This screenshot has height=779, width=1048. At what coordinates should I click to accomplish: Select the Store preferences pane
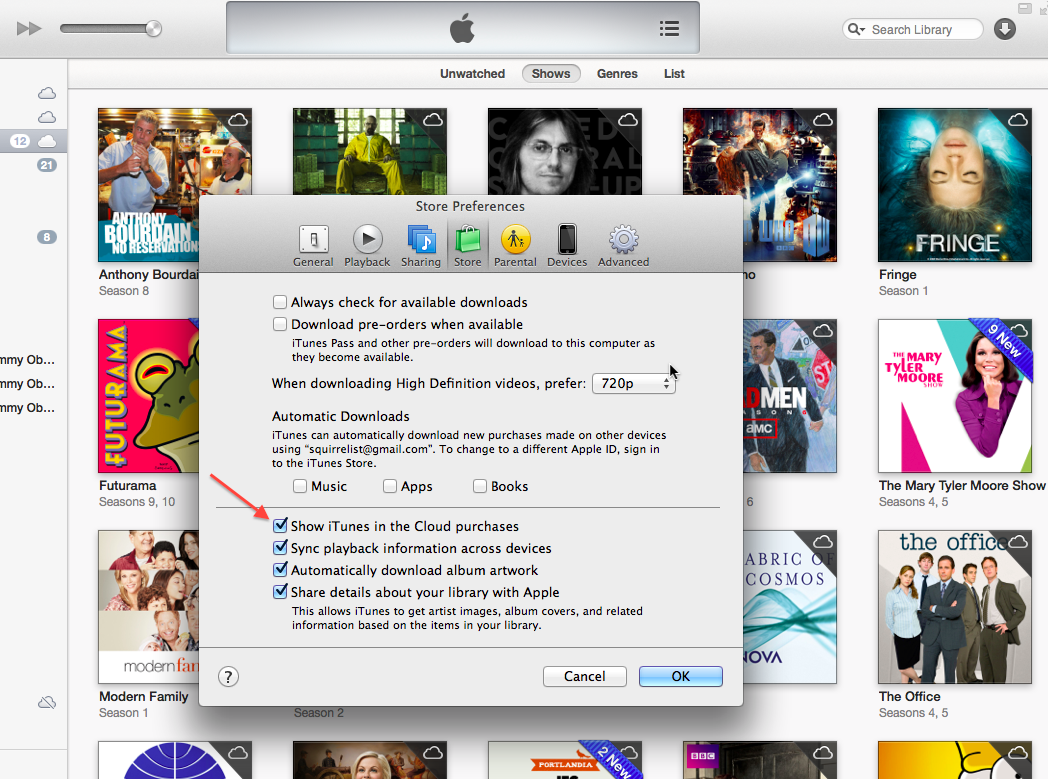(468, 246)
